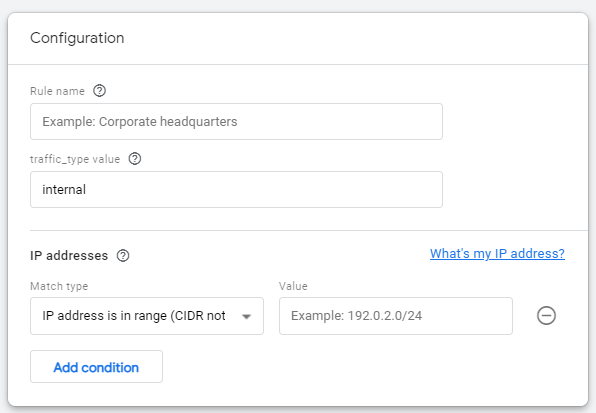Click the Value label above IP field
Viewport: 596px width, 413px height.
(x=293, y=286)
